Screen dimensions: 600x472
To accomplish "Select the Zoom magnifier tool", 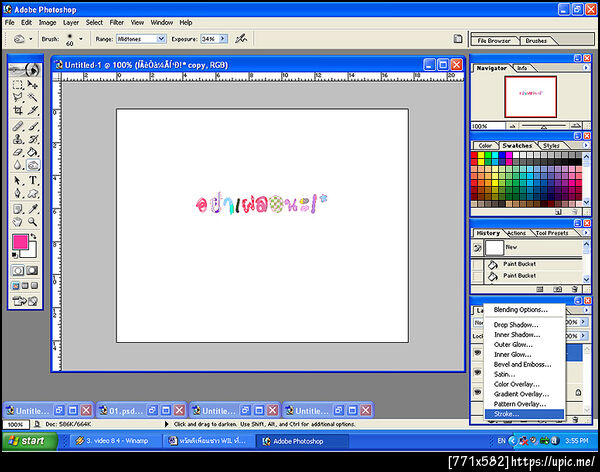I will 33,222.
